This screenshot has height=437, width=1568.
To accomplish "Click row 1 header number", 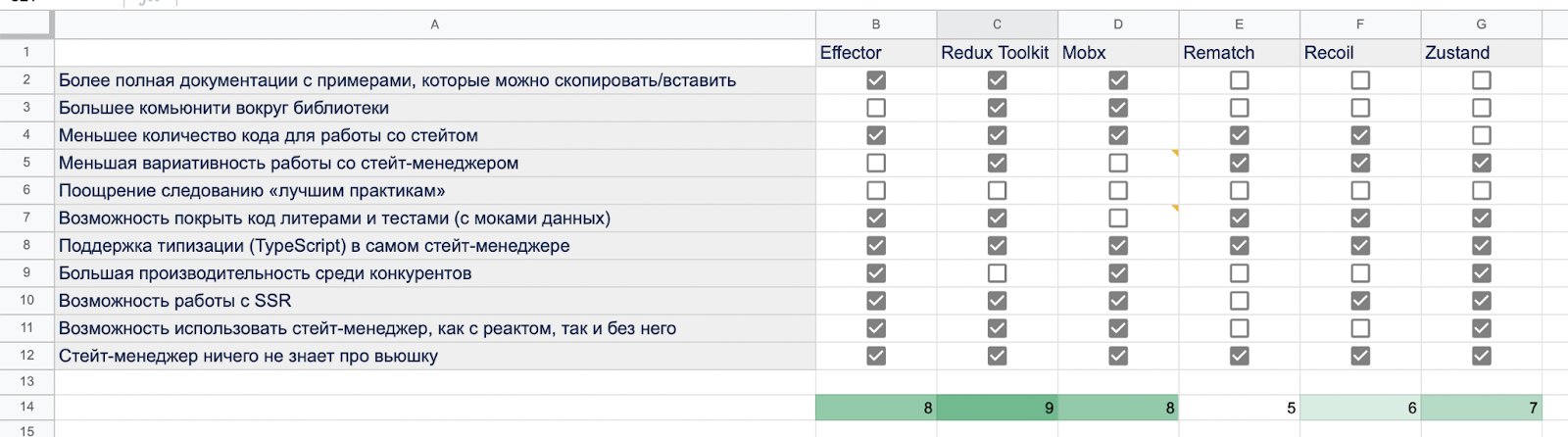I will [x=26, y=53].
